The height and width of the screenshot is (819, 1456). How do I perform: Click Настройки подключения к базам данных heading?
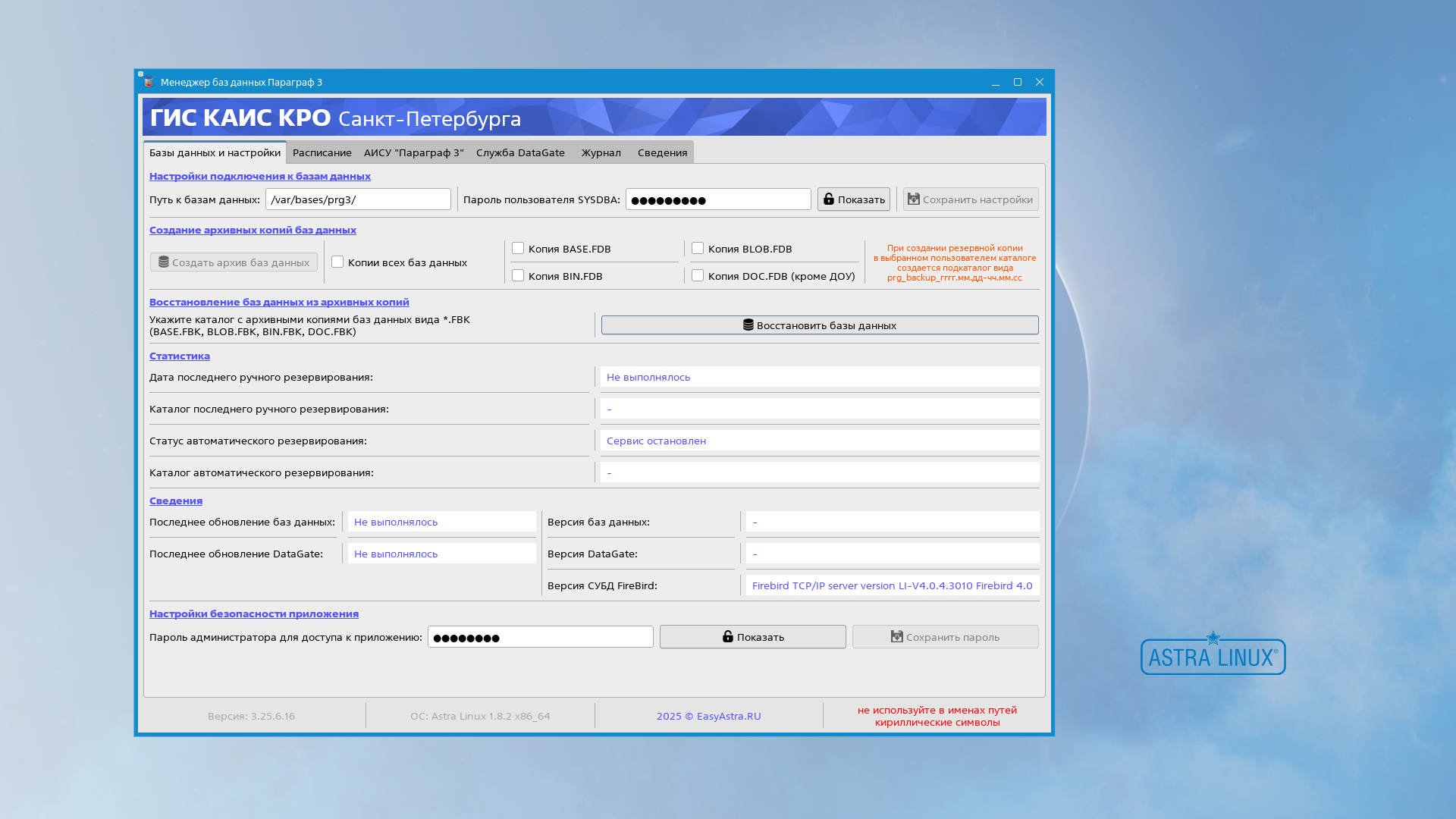[x=260, y=176]
